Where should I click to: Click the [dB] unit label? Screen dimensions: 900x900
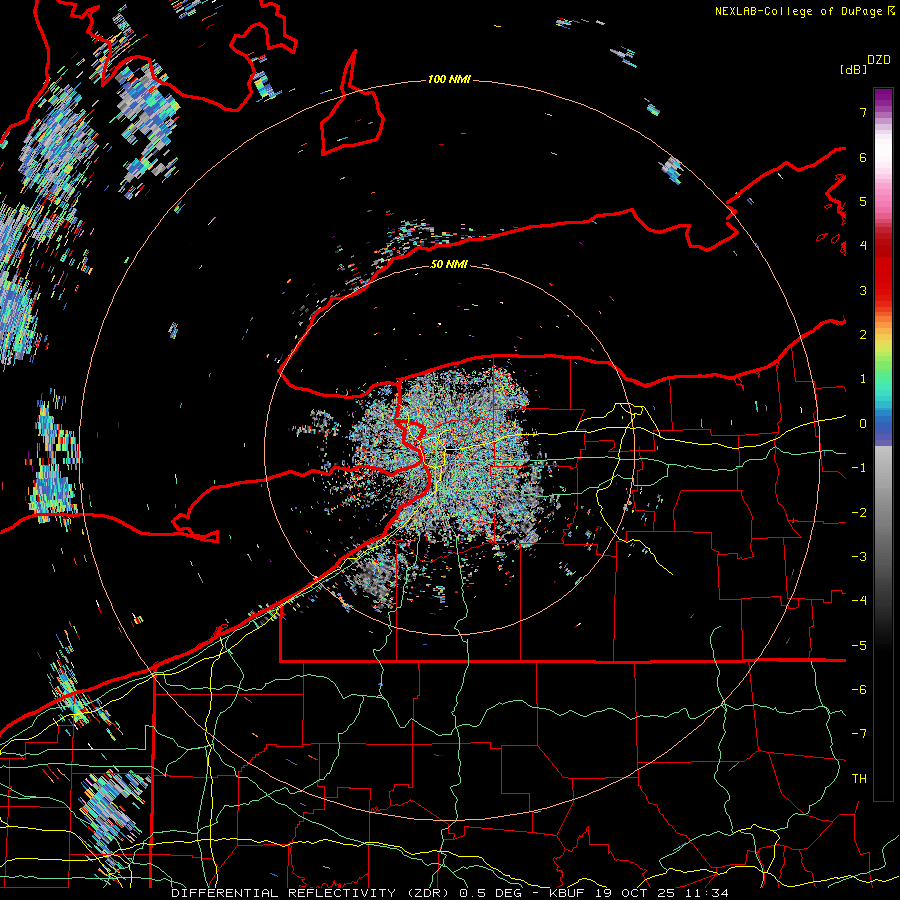854,69
